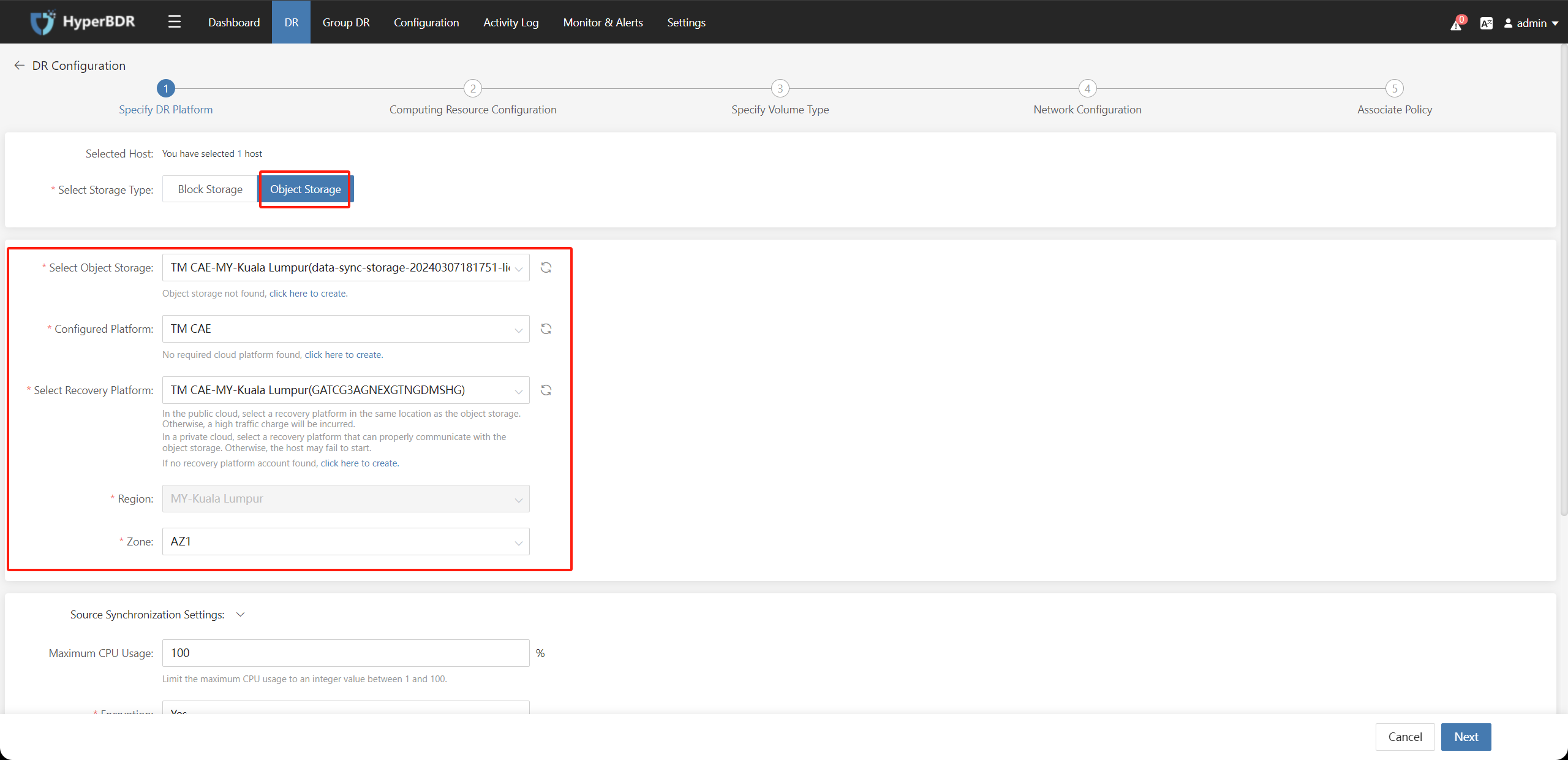Refresh the Select Object Storage list
Screen dimensions: 1568x760
(x=546, y=268)
